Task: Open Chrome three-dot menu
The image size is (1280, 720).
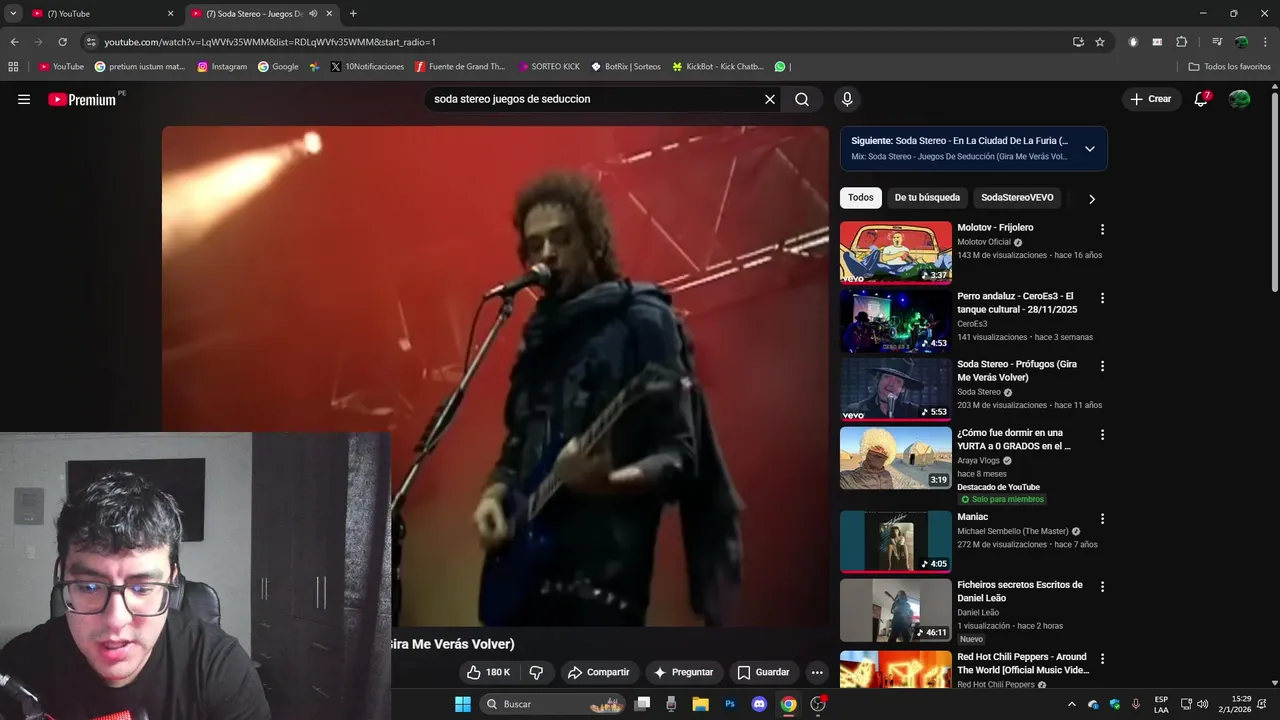Action: click(x=1264, y=42)
